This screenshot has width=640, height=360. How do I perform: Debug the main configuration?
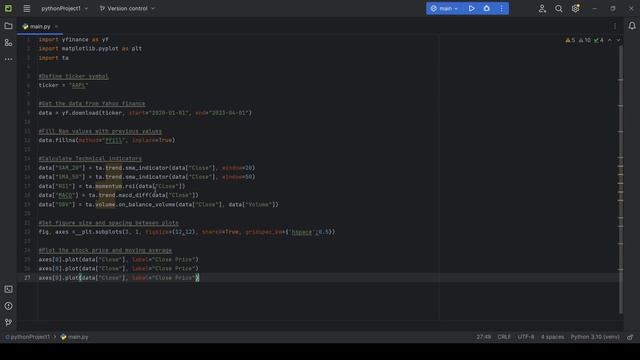tap(487, 8)
